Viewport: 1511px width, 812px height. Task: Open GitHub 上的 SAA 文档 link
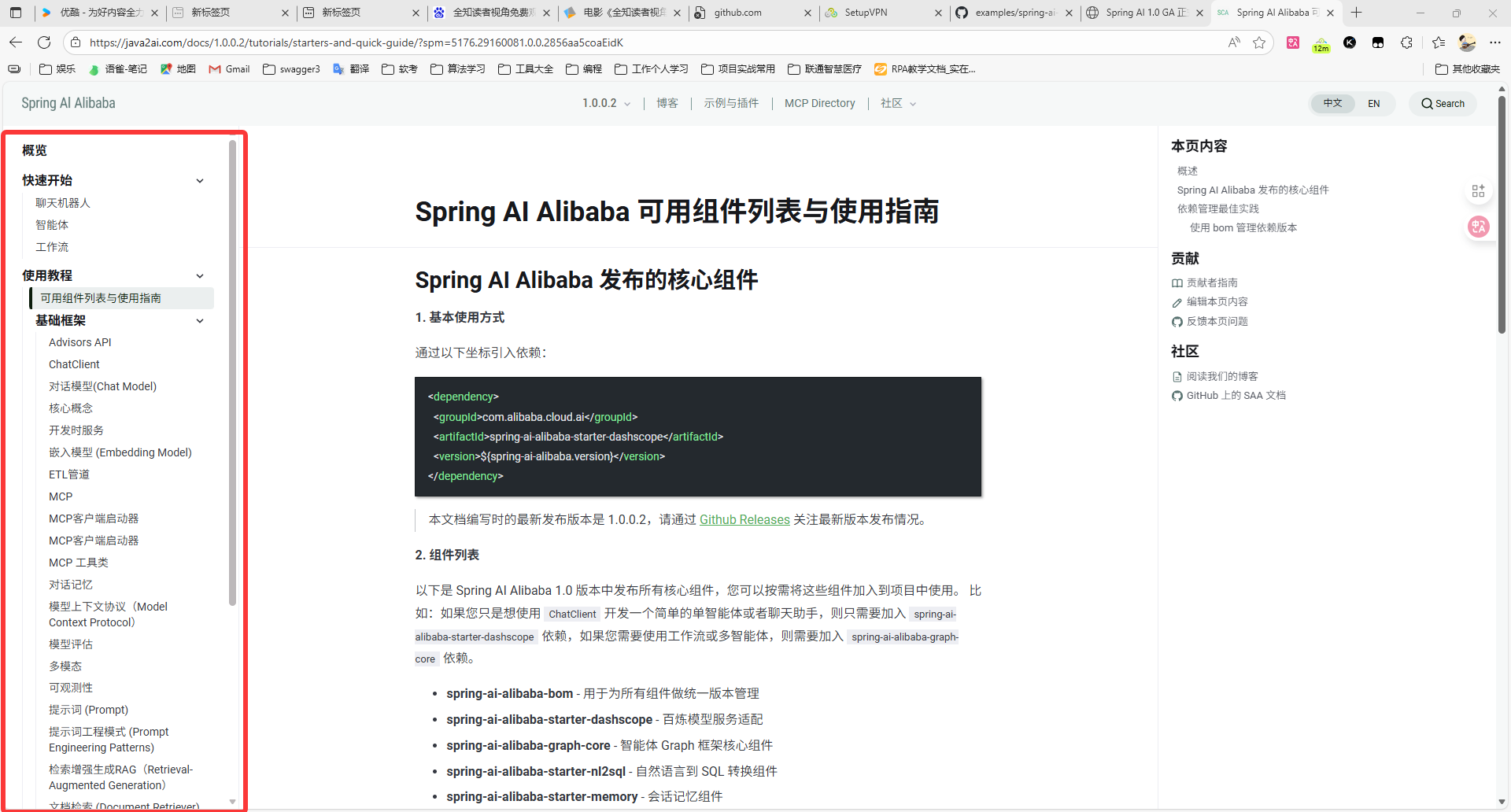1236,395
